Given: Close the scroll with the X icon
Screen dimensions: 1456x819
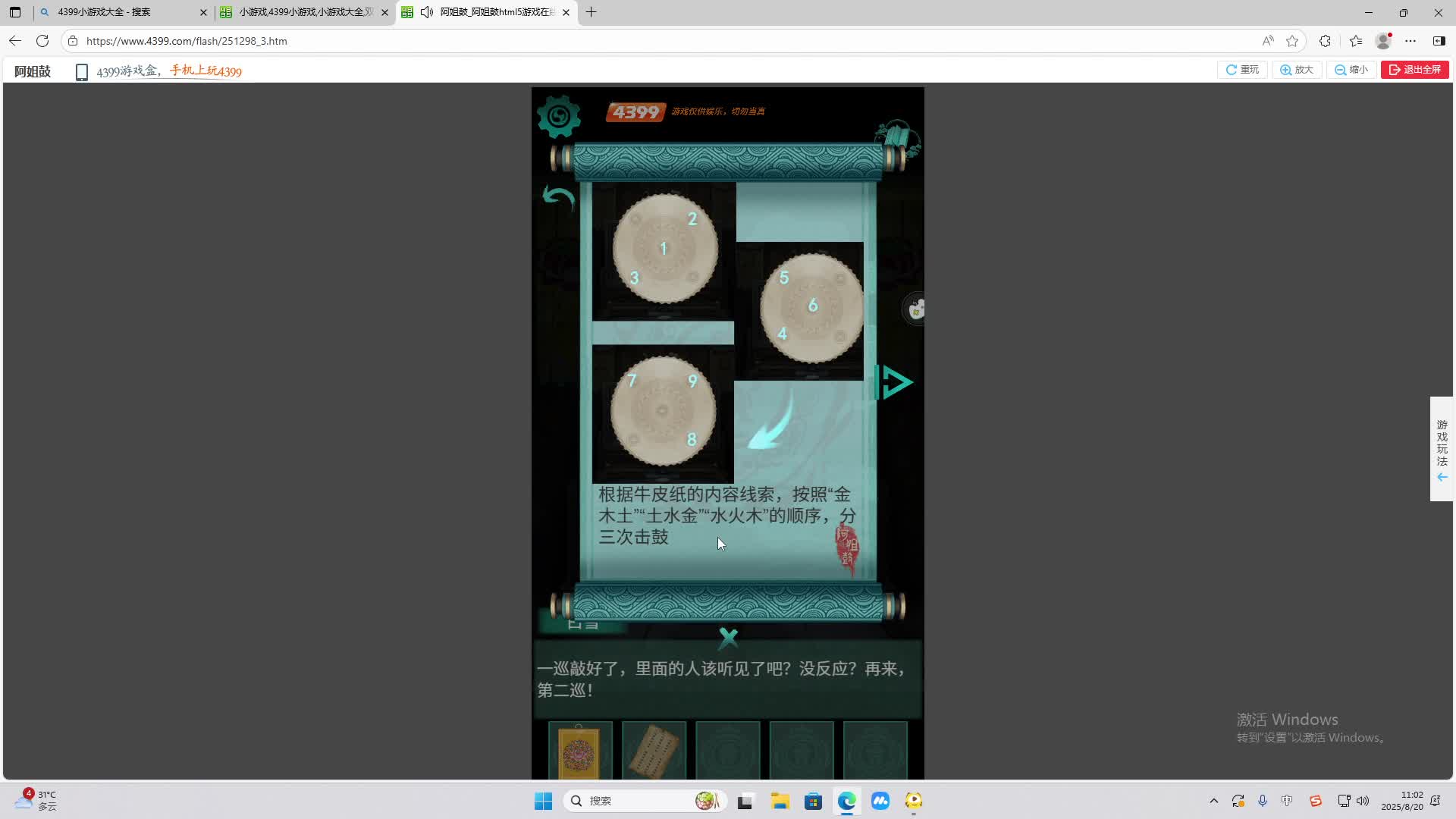Looking at the screenshot, I should pos(728,638).
